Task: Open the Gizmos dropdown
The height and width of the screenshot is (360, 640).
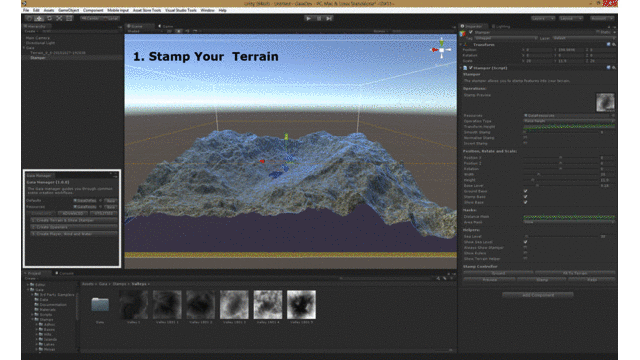Action: tap(381, 31)
